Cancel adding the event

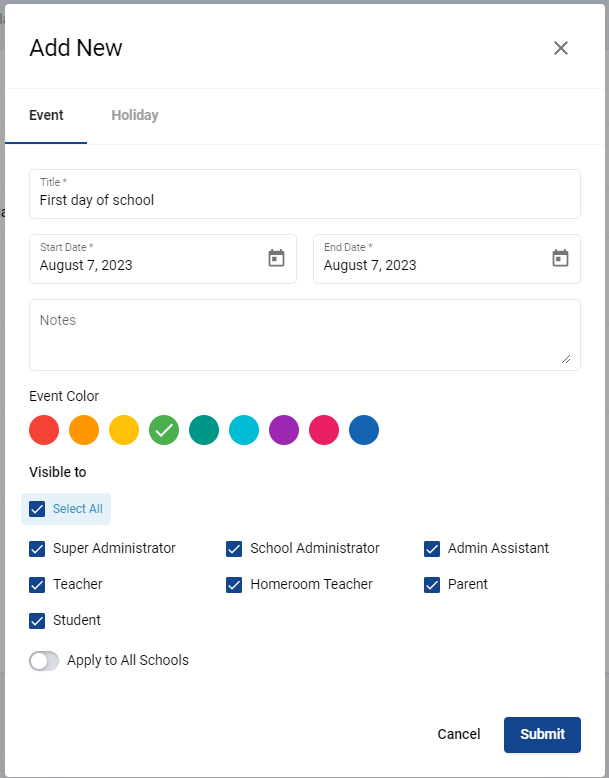click(459, 734)
